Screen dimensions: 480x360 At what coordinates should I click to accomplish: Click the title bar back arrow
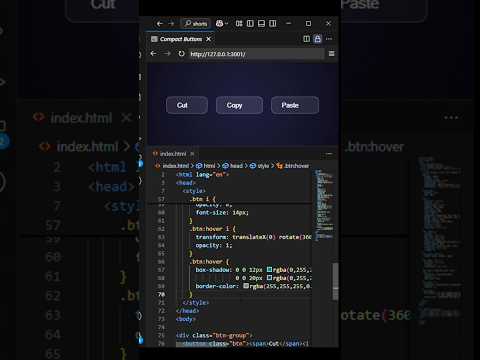(160, 24)
